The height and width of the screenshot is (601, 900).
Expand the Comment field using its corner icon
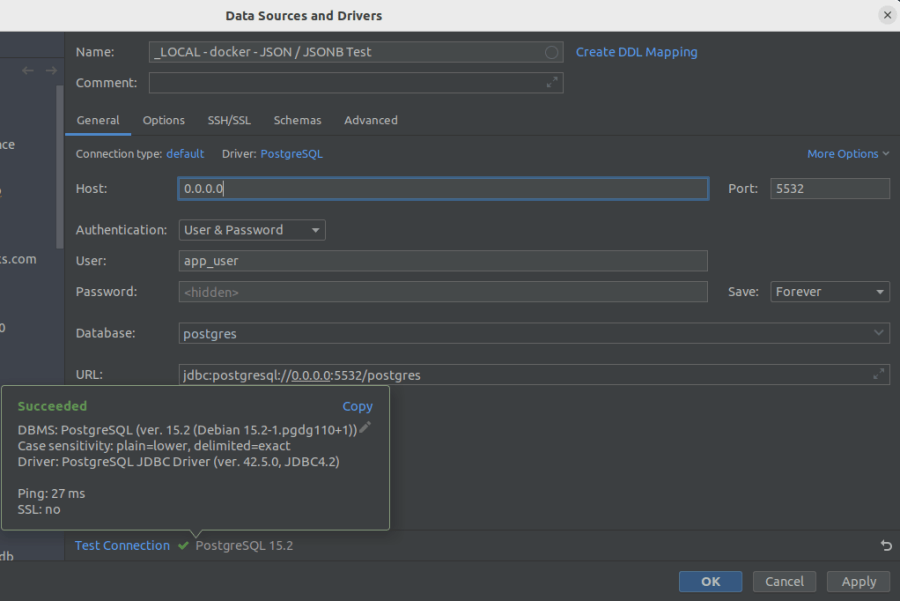(552, 83)
